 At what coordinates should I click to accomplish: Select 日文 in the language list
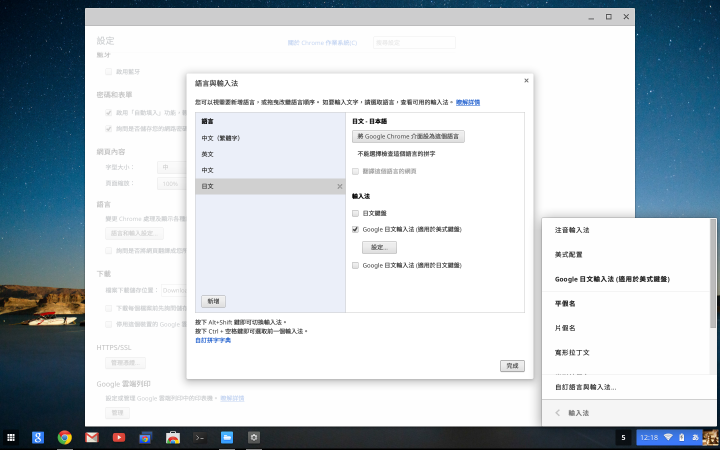270,186
